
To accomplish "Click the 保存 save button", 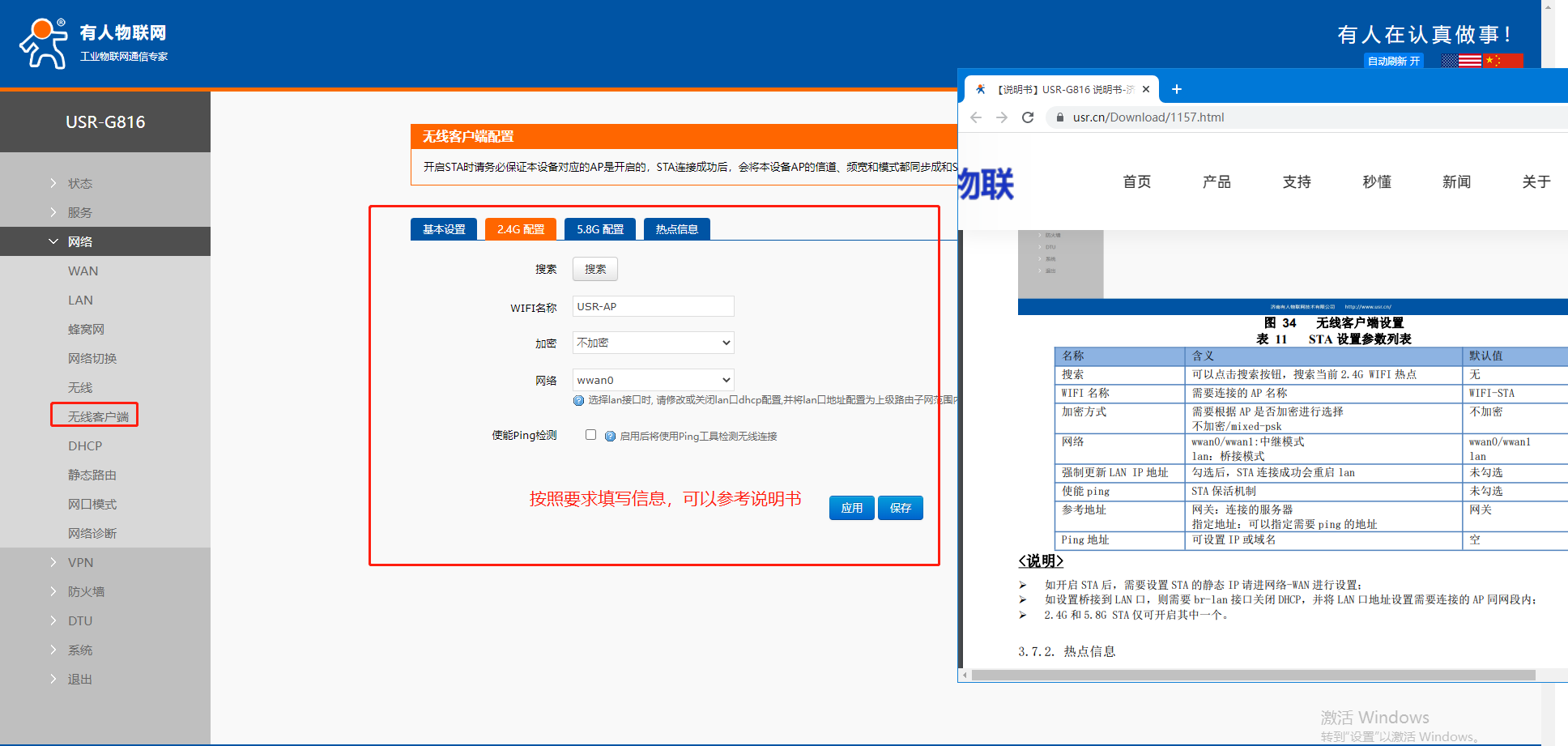I will click(901, 508).
